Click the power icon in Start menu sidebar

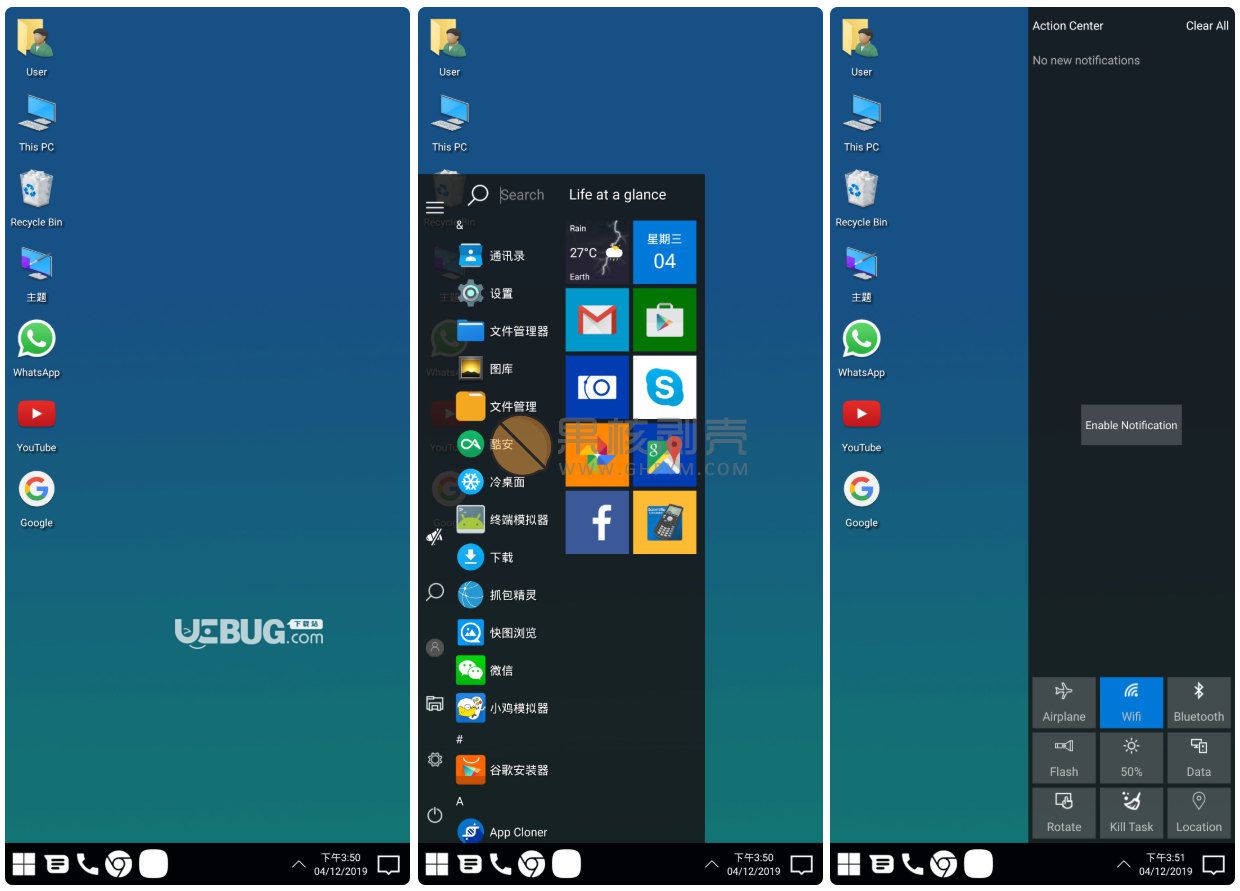(x=435, y=815)
